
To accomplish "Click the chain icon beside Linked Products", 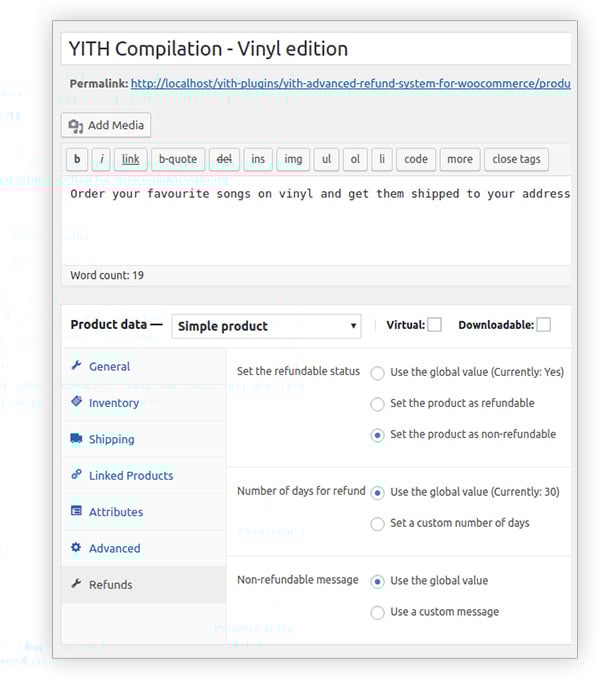I will tap(76, 475).
